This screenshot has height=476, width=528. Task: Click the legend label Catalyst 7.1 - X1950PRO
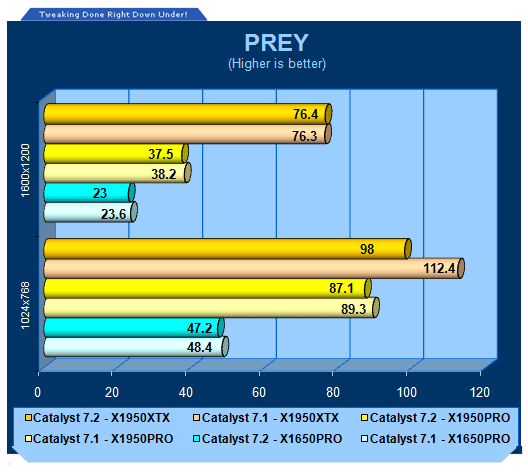click(x=103, y=439)
